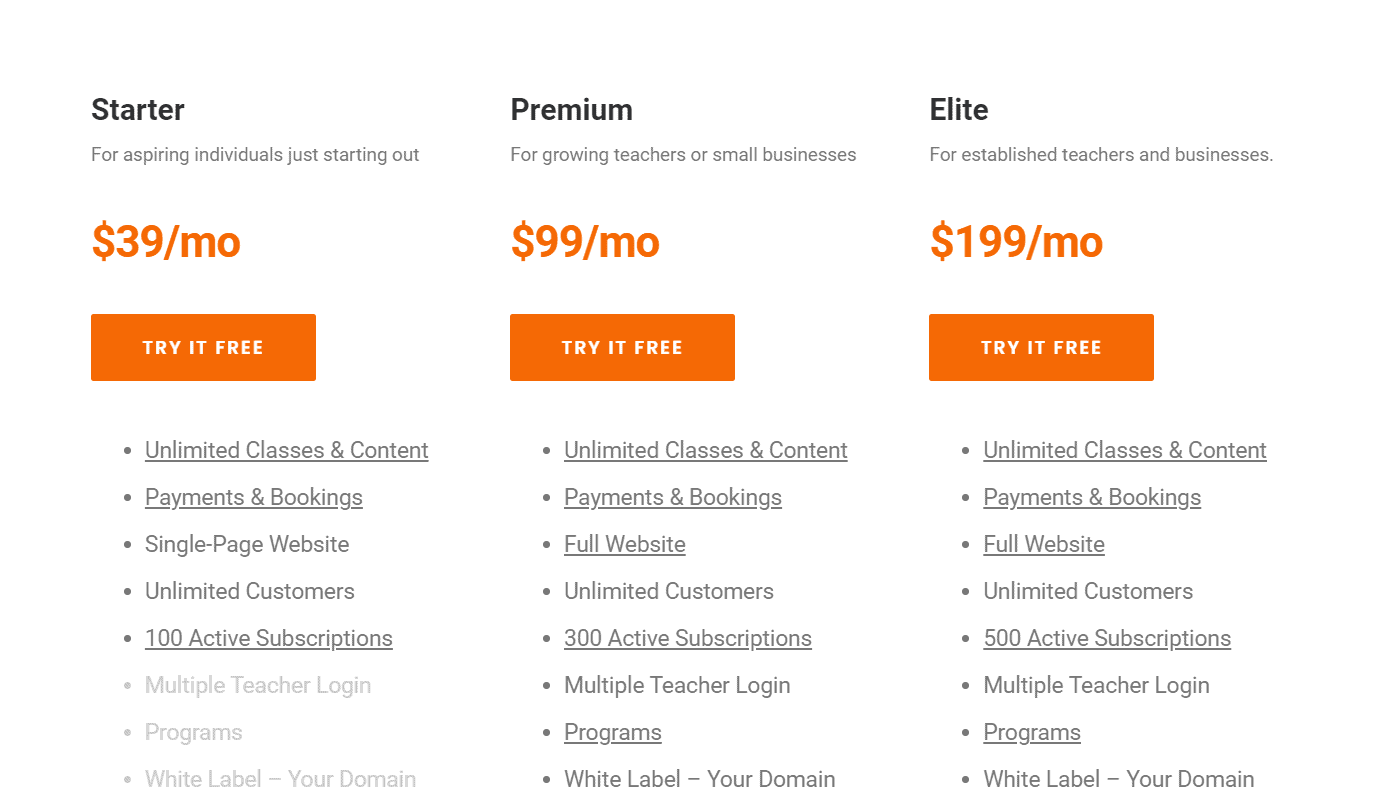Open Payments & Bookings link for Premium
1399x795 pixels.
click(672, 497)
